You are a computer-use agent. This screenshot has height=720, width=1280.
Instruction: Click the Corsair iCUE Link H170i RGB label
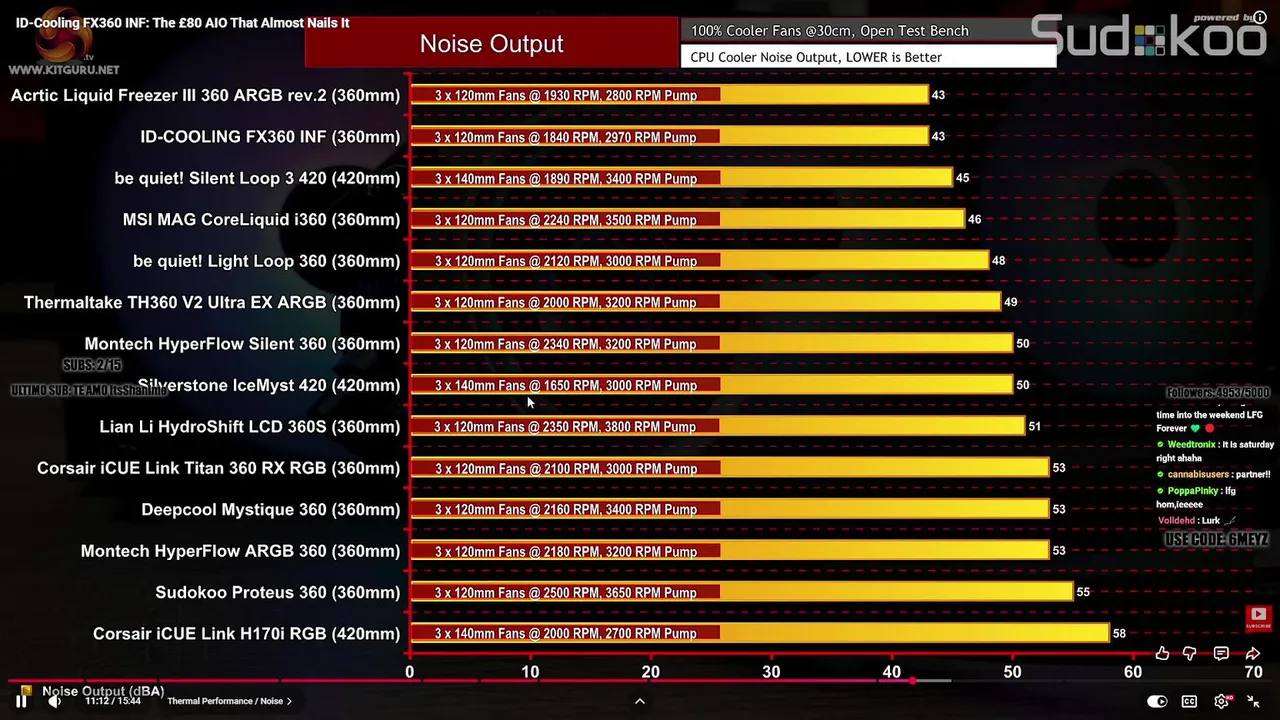click(246, 633)
